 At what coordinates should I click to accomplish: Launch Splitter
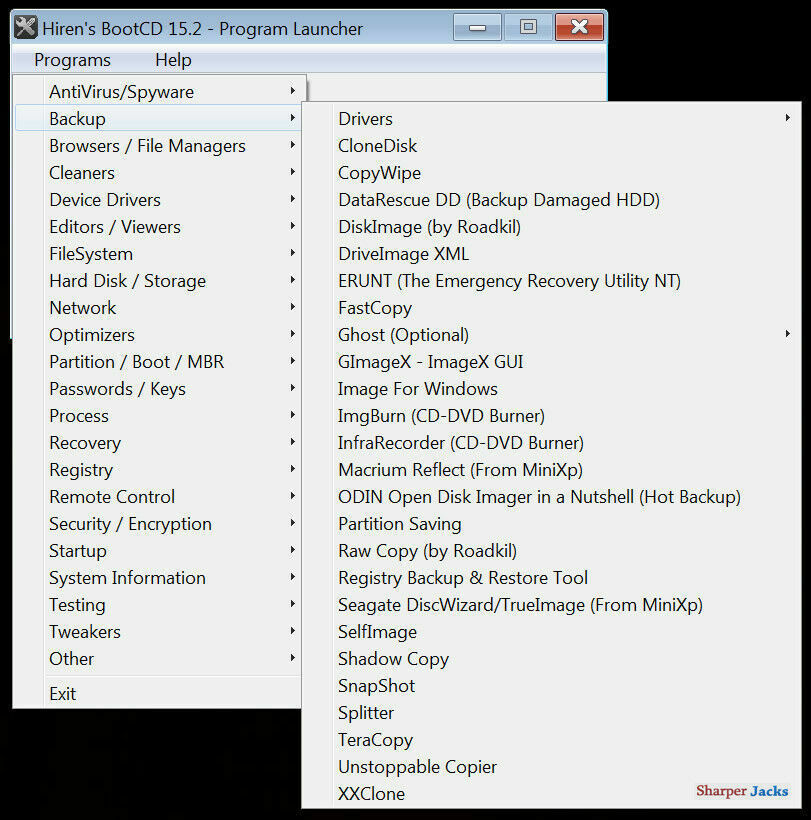[552, 713]
